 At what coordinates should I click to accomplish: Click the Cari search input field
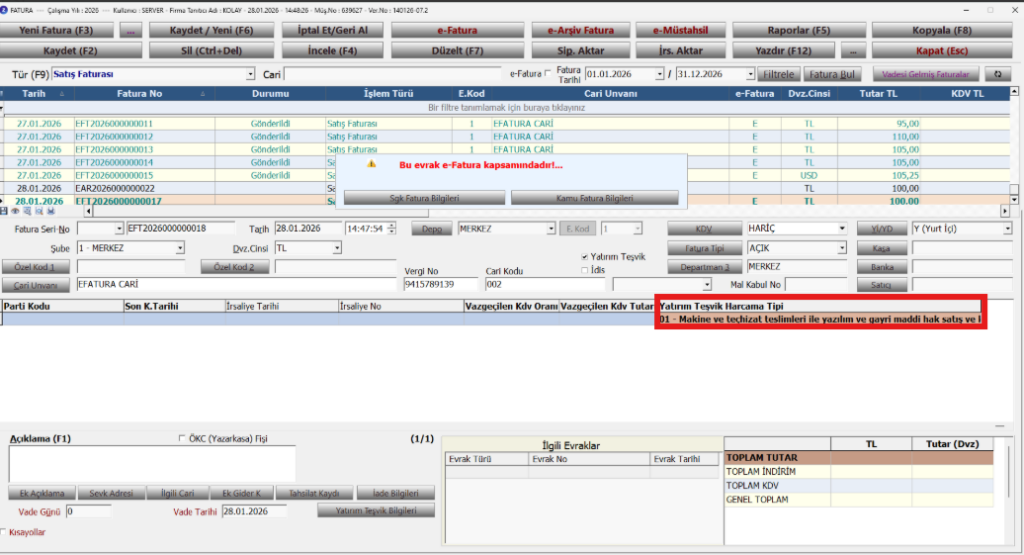392,74
